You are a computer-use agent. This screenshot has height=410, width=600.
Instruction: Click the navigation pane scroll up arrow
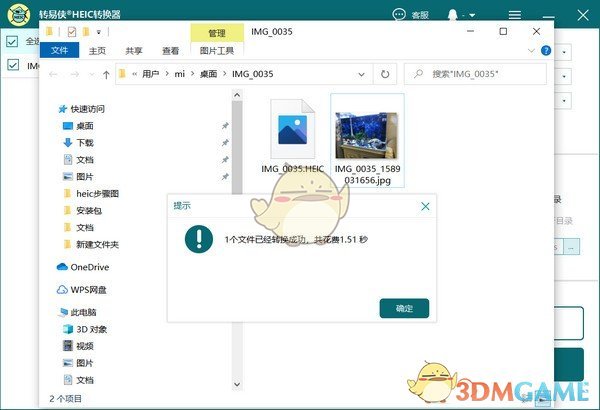click(x=237, y=95)
